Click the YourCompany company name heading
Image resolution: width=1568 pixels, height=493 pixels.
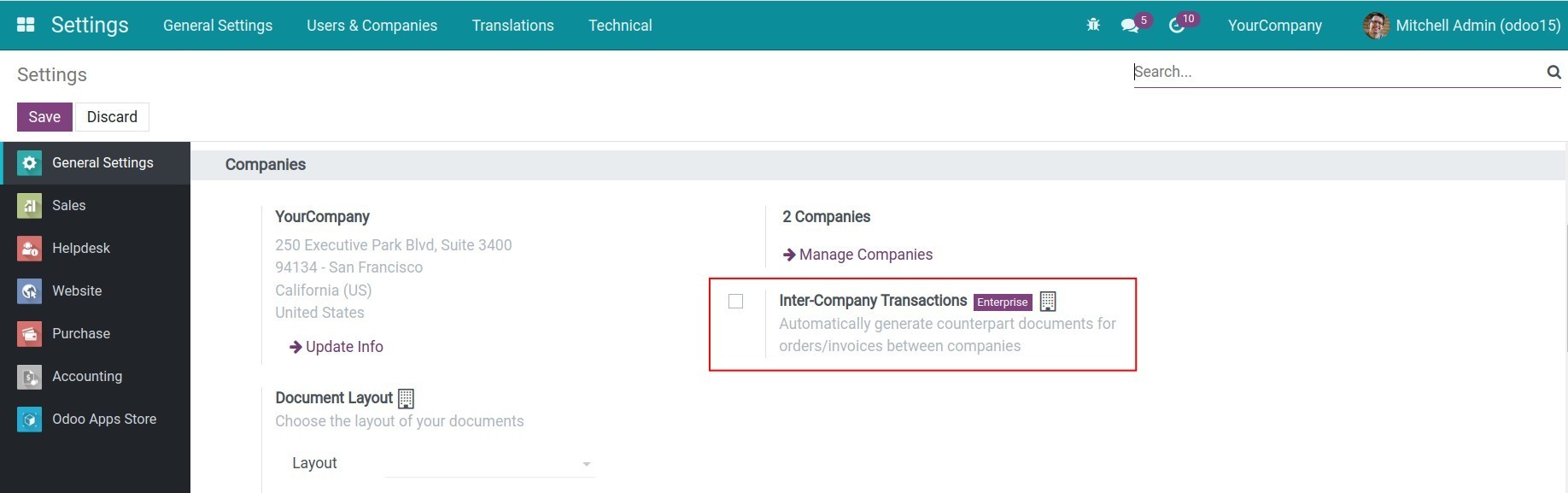click(323, 217)
